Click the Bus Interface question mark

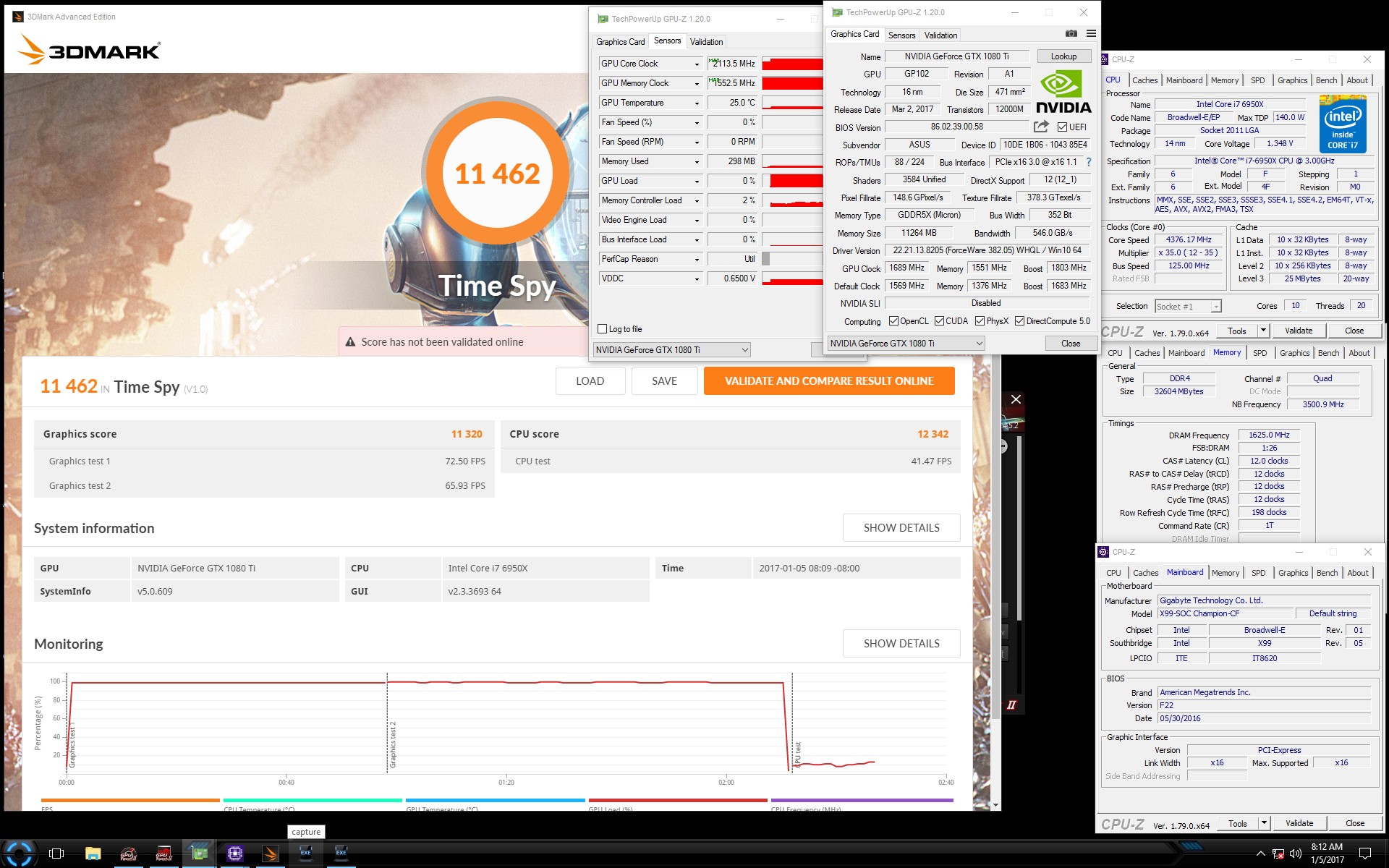pos(1089,162)
